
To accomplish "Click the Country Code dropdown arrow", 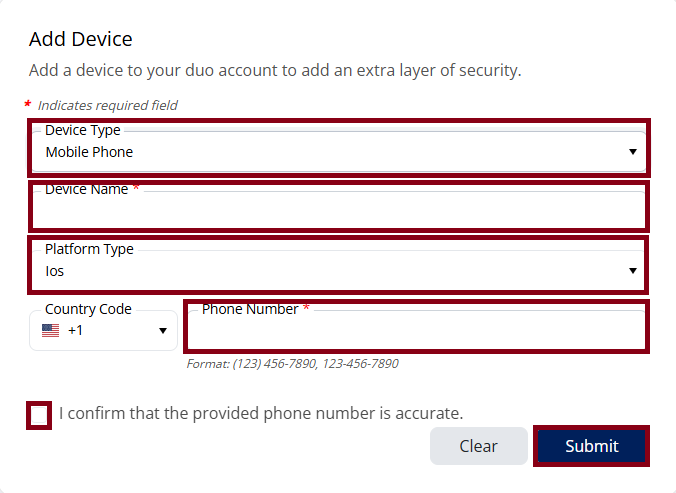I will coord(163,331).
